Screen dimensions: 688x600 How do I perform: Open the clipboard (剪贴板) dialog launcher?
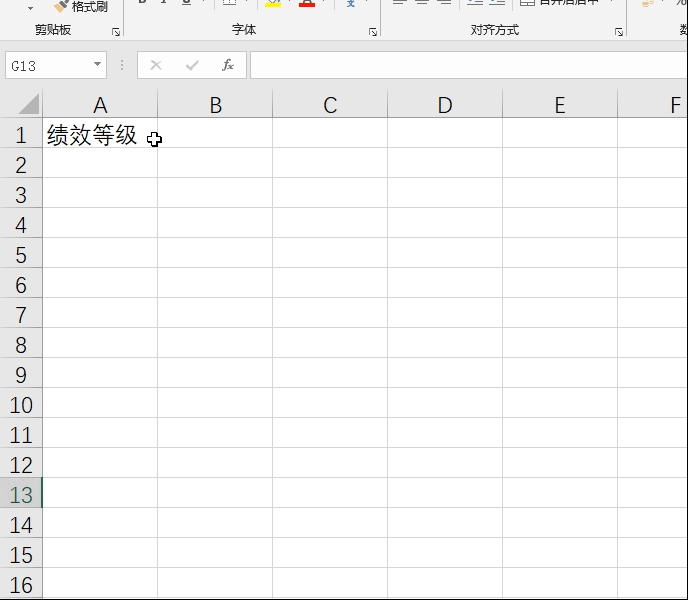(116, 32)
